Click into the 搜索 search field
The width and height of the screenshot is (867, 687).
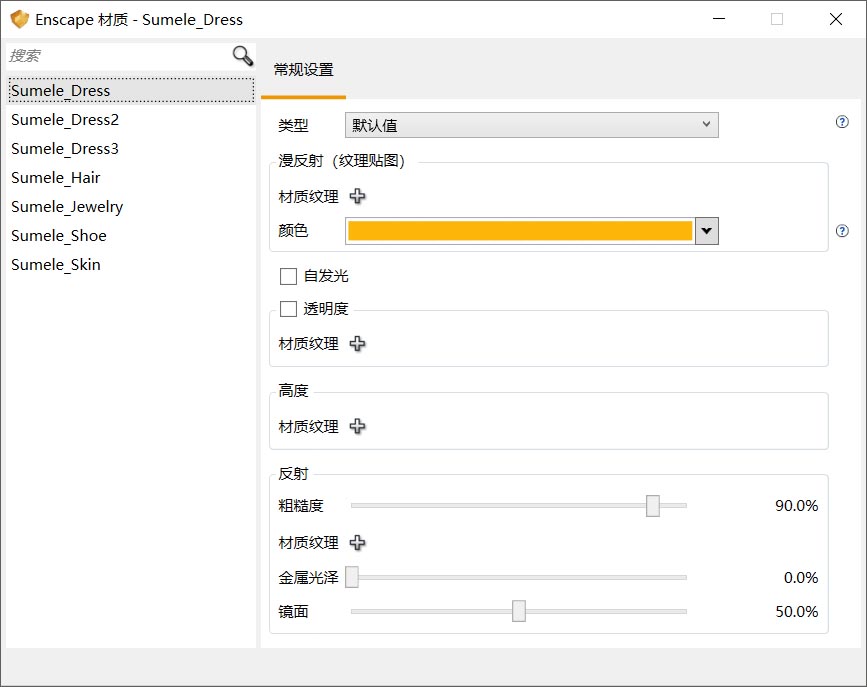click(115, 56)
